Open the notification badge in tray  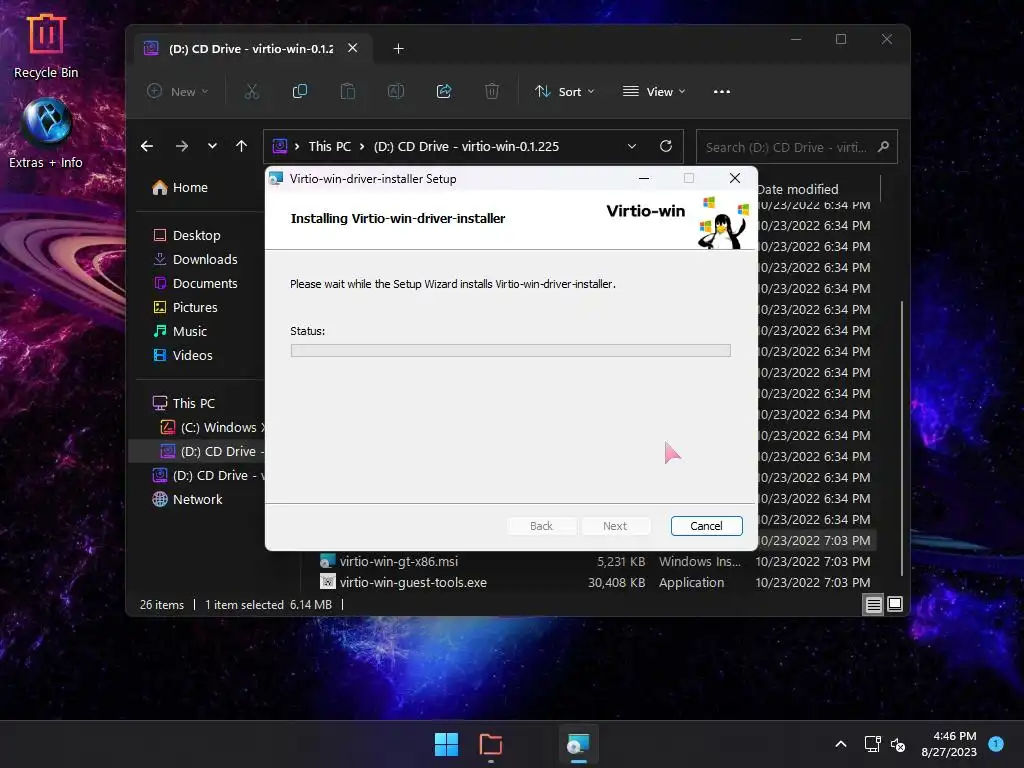pyautogui.click(x=996, y=744)
